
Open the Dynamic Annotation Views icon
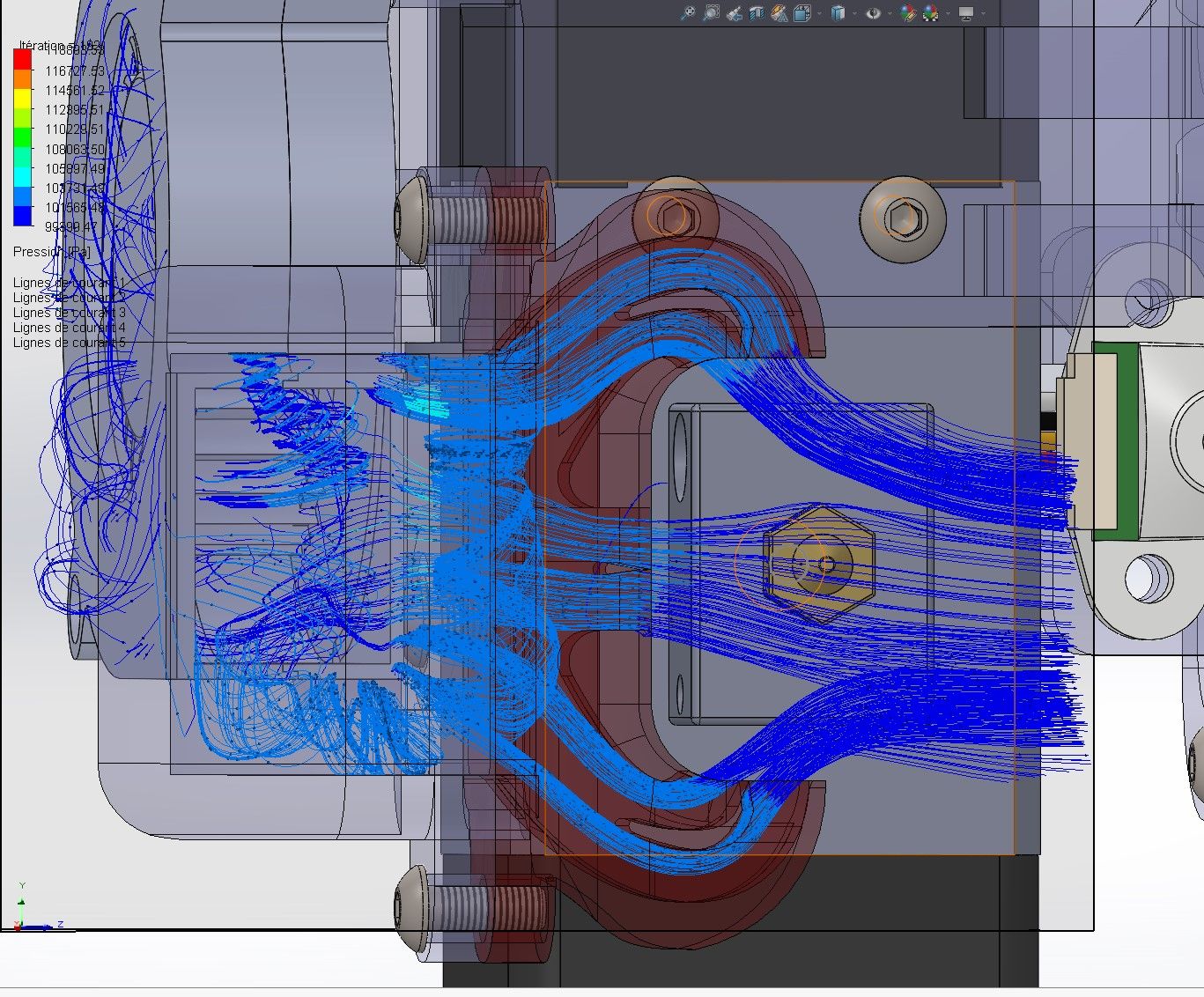coord(779,14)
